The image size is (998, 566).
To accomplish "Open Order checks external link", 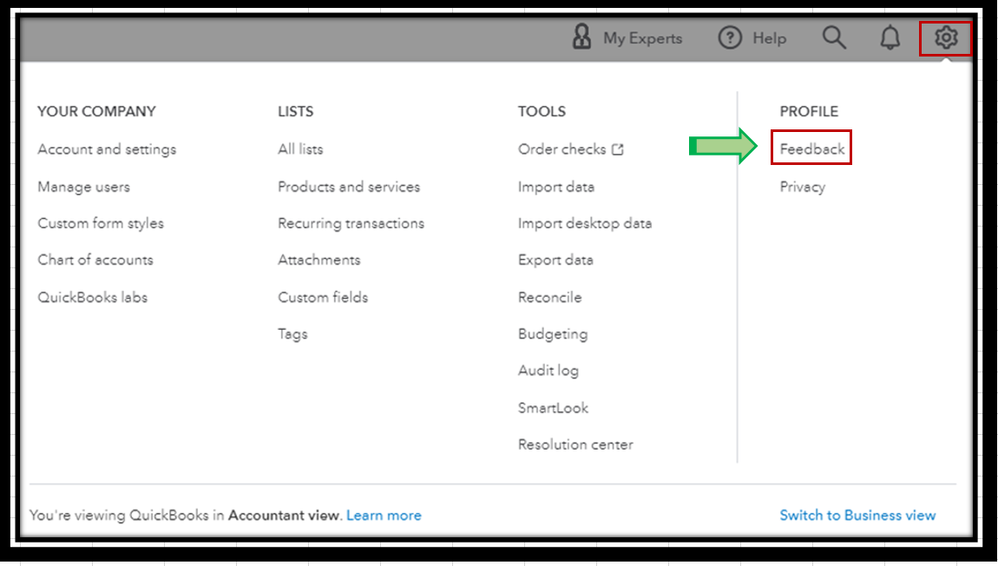I will [570, 149].
